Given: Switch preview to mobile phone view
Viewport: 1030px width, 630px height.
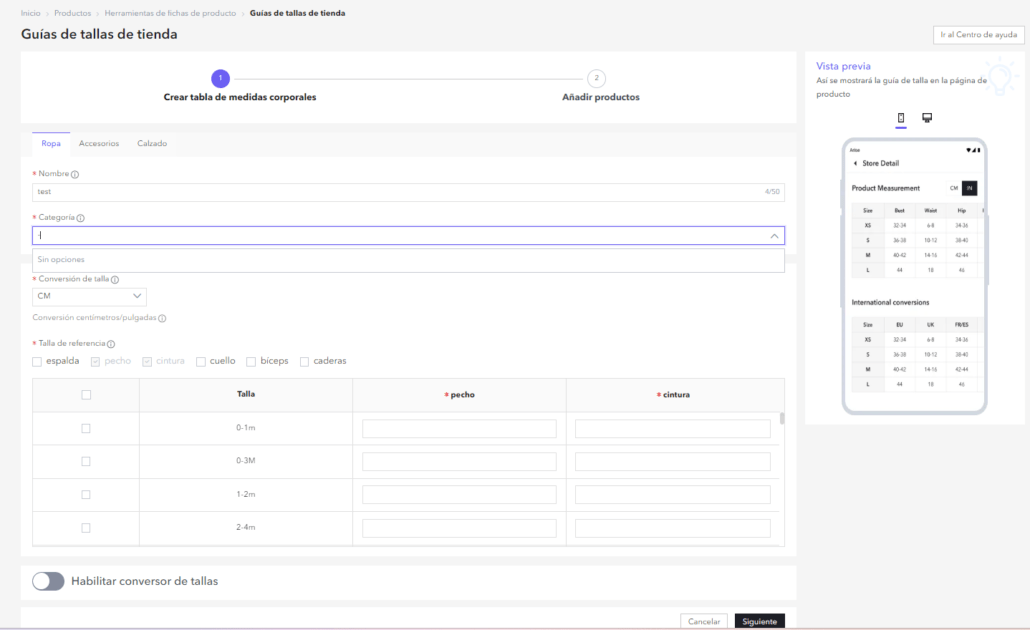Looking at the screenshot, I should coord(901,118).
